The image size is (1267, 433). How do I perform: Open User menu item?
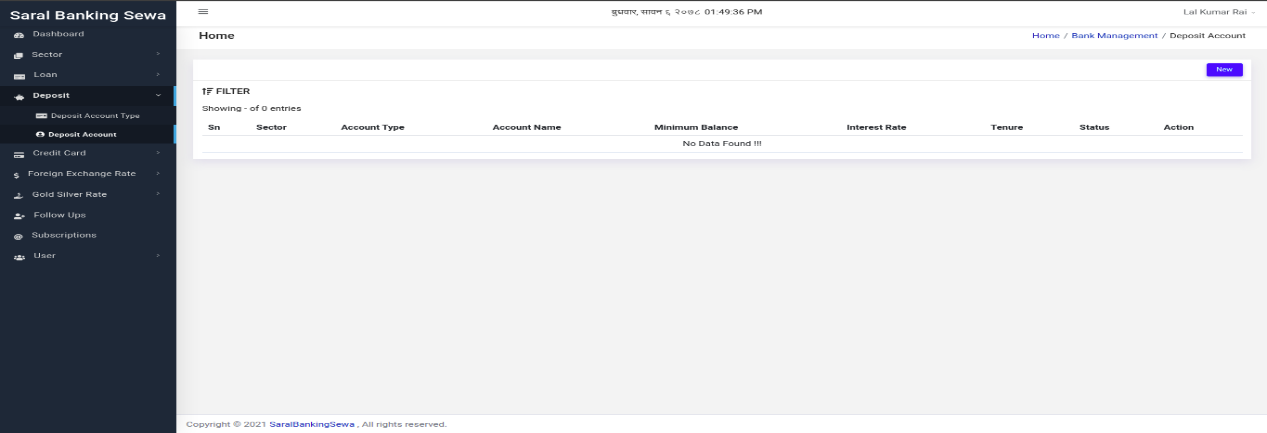tap(88, 256)
